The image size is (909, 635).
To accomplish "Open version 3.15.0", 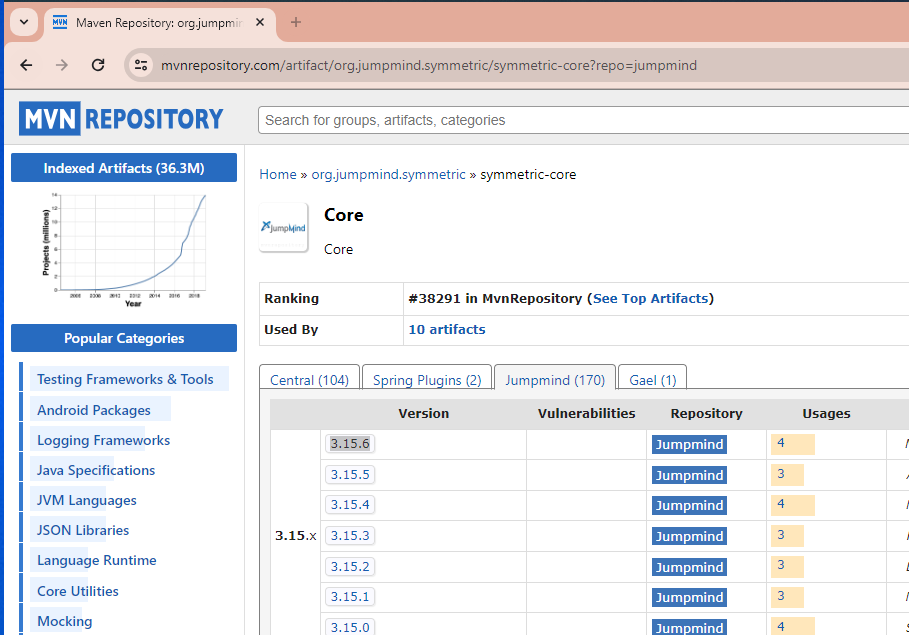I will click(350, 627).
